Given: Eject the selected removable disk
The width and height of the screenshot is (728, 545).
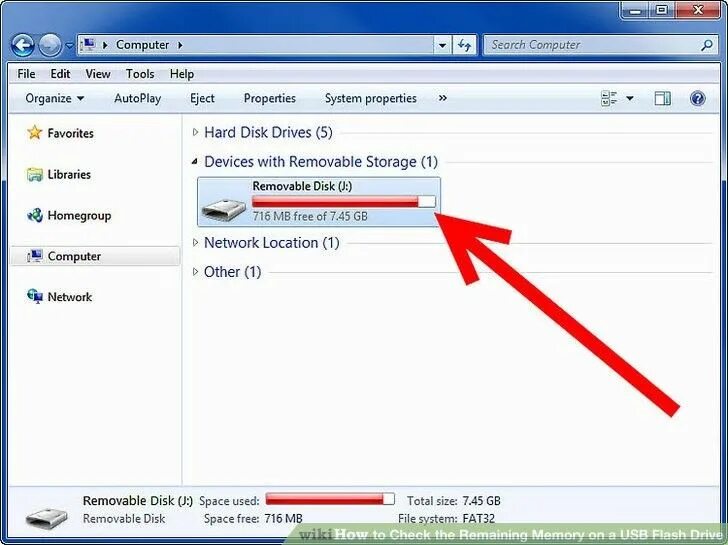Looking at the screenshot, I should click(x=202, y=98).
